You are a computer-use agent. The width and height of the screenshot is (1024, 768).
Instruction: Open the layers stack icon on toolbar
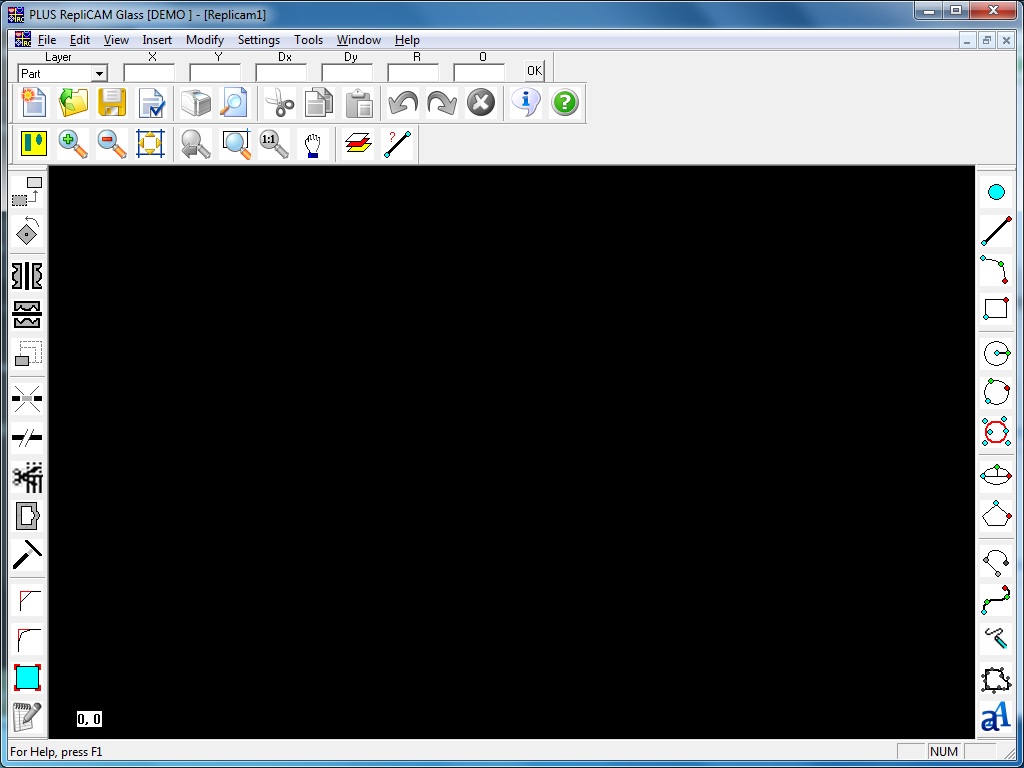tap(357, 144)
